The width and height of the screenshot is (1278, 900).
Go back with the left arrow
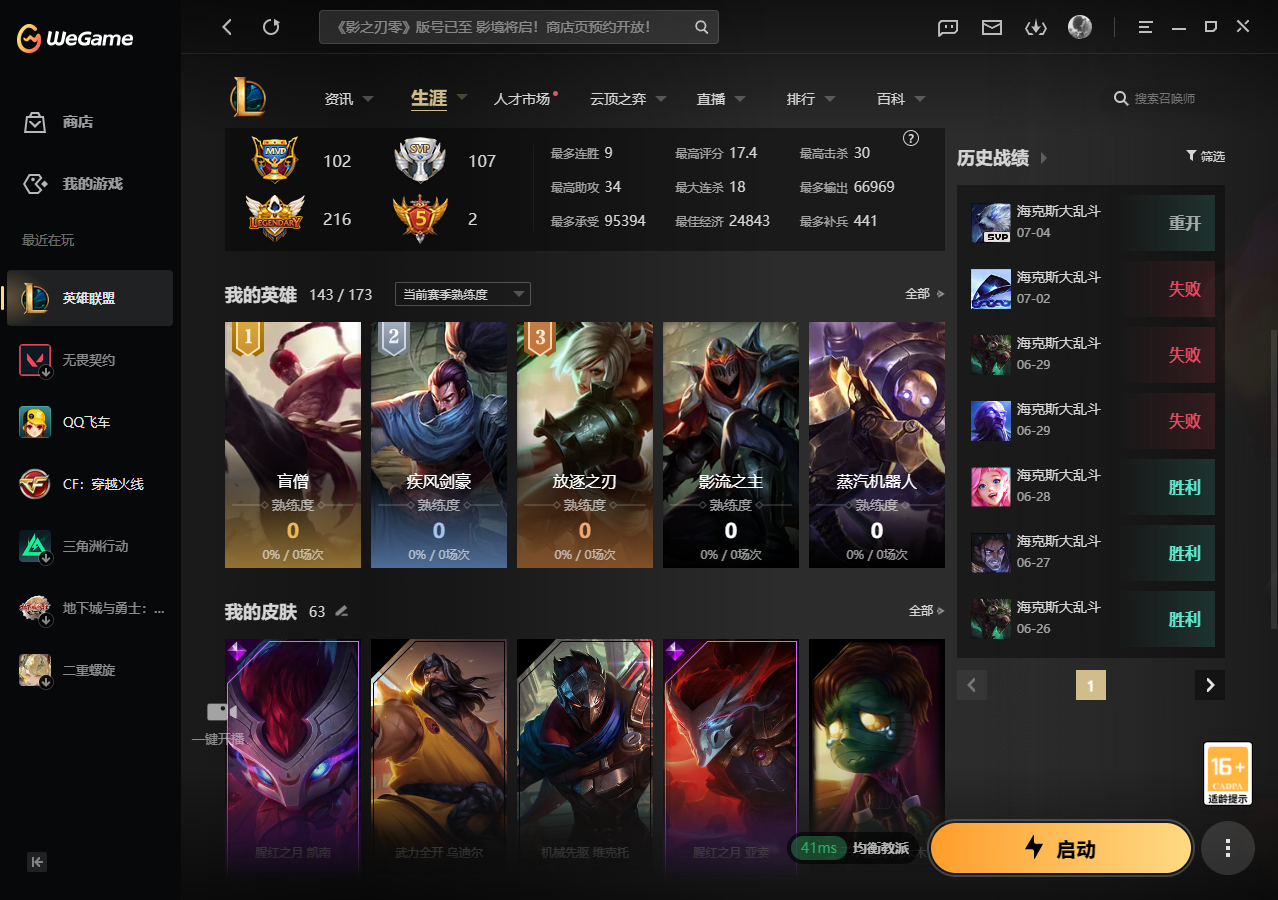pos(227,27)
